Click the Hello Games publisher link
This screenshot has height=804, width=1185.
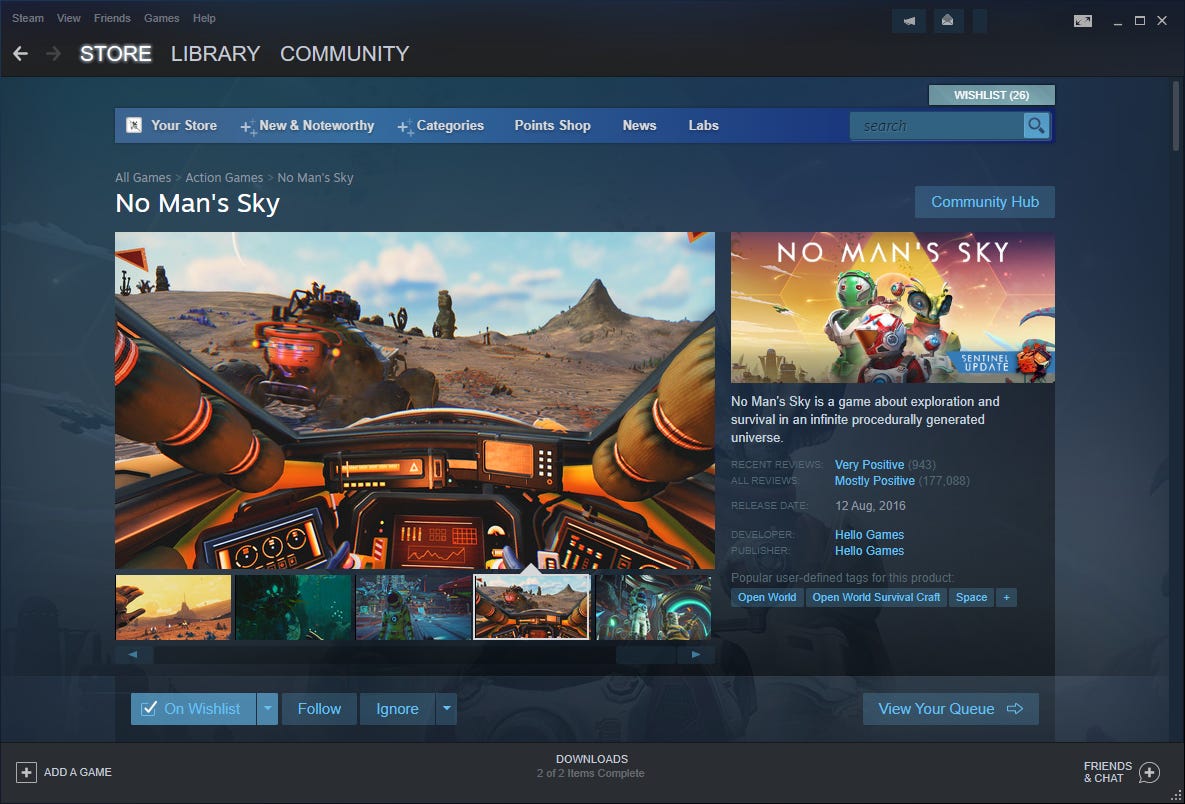coord(869,551)
